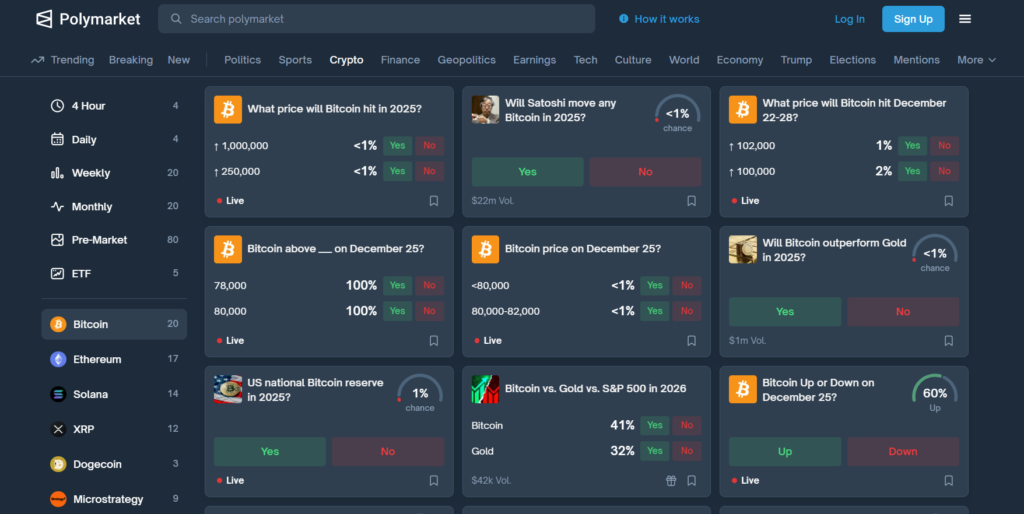Click Down on Bitcoin Up or Down market
Viewport: 1024px width, 514px height.
pyautogui.click(x=903, y=451)
